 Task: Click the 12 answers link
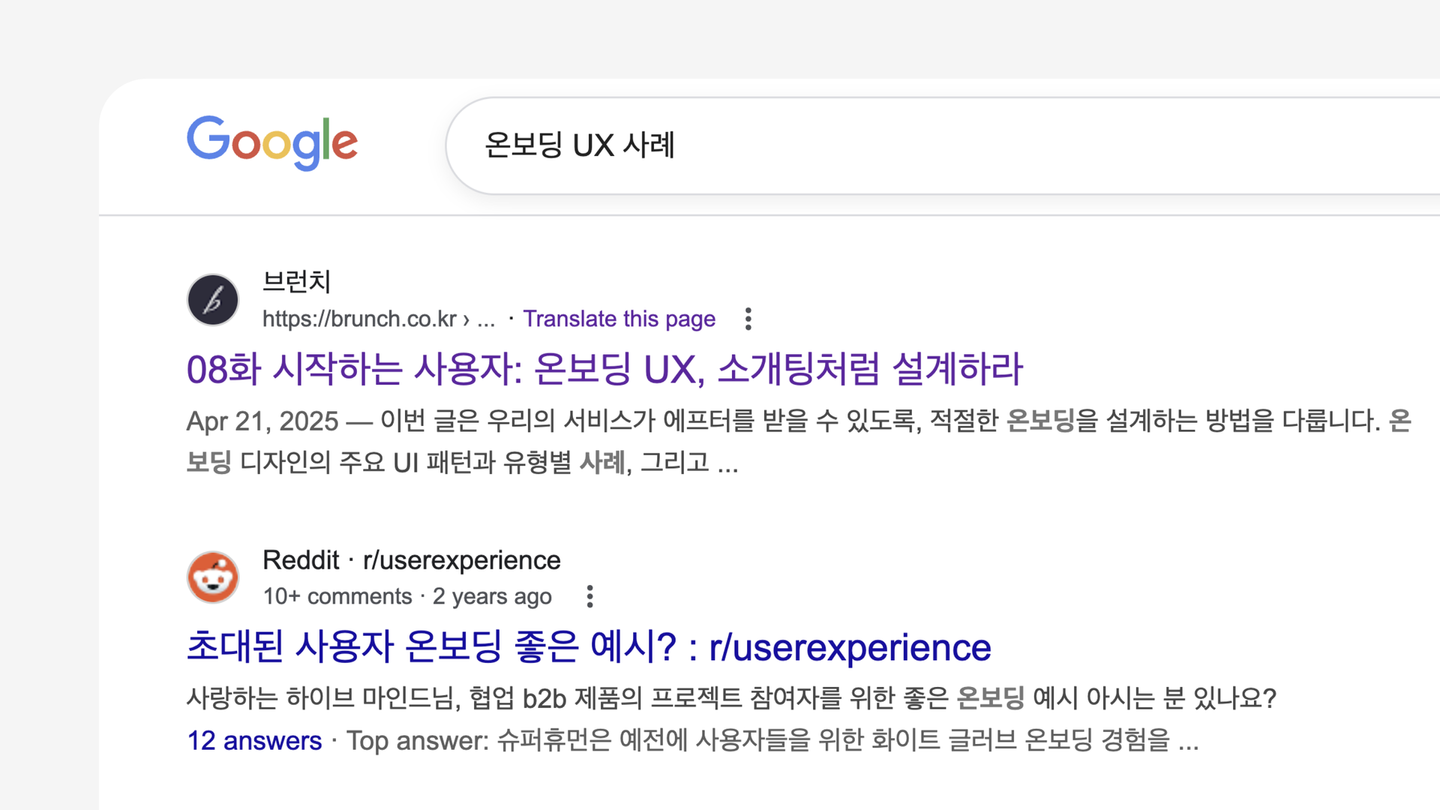coord(254,741)
